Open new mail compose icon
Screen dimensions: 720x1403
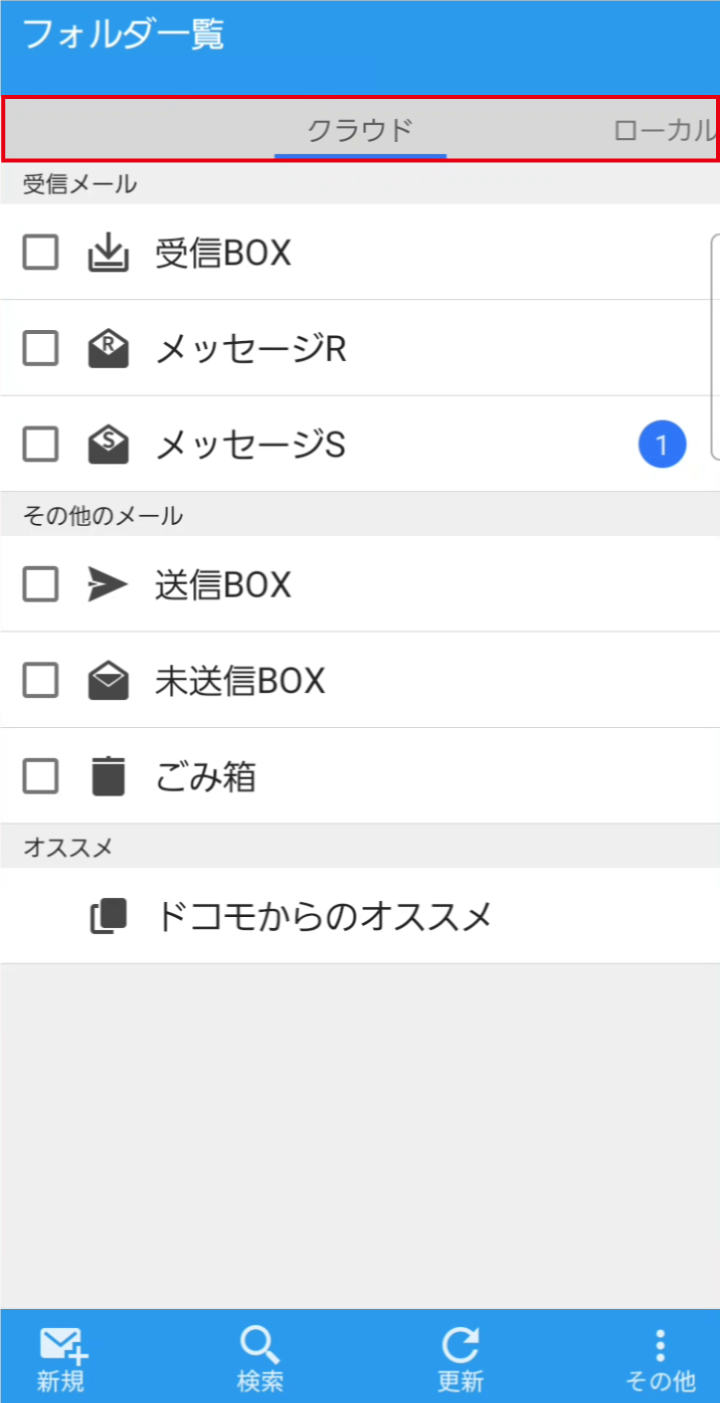point(63,1347)
